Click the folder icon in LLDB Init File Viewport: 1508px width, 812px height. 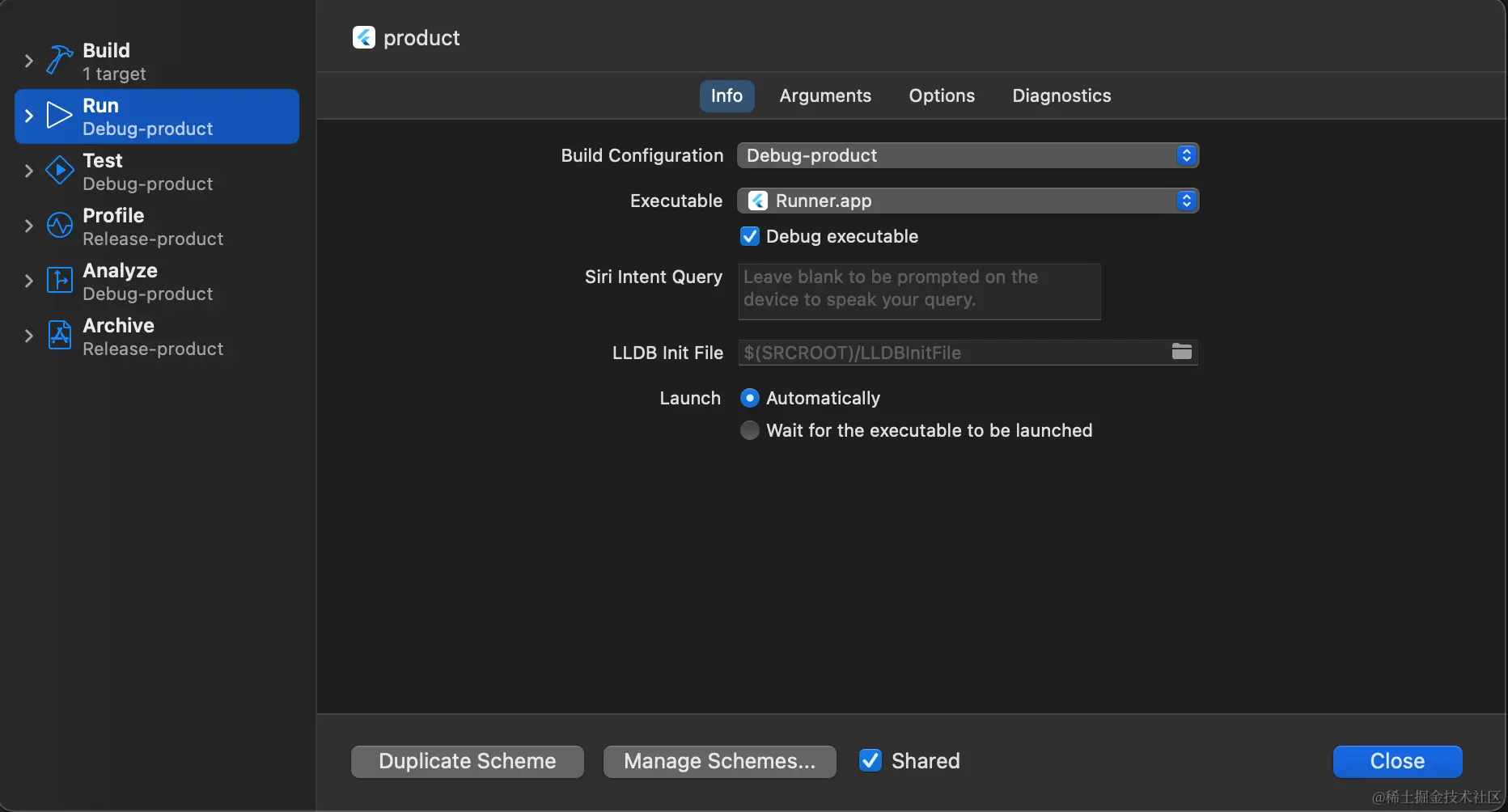click(x=1182, y=352)
